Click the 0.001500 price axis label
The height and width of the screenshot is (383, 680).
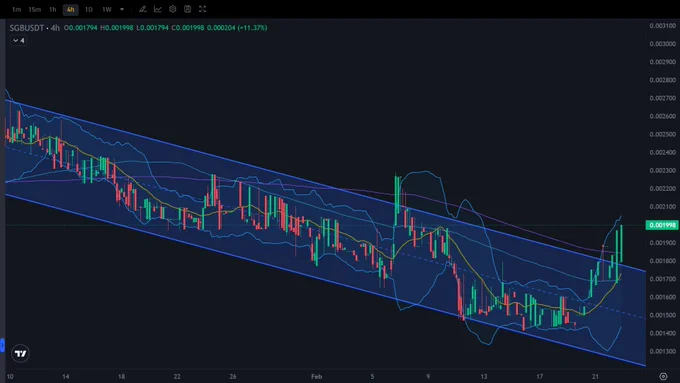663,315
